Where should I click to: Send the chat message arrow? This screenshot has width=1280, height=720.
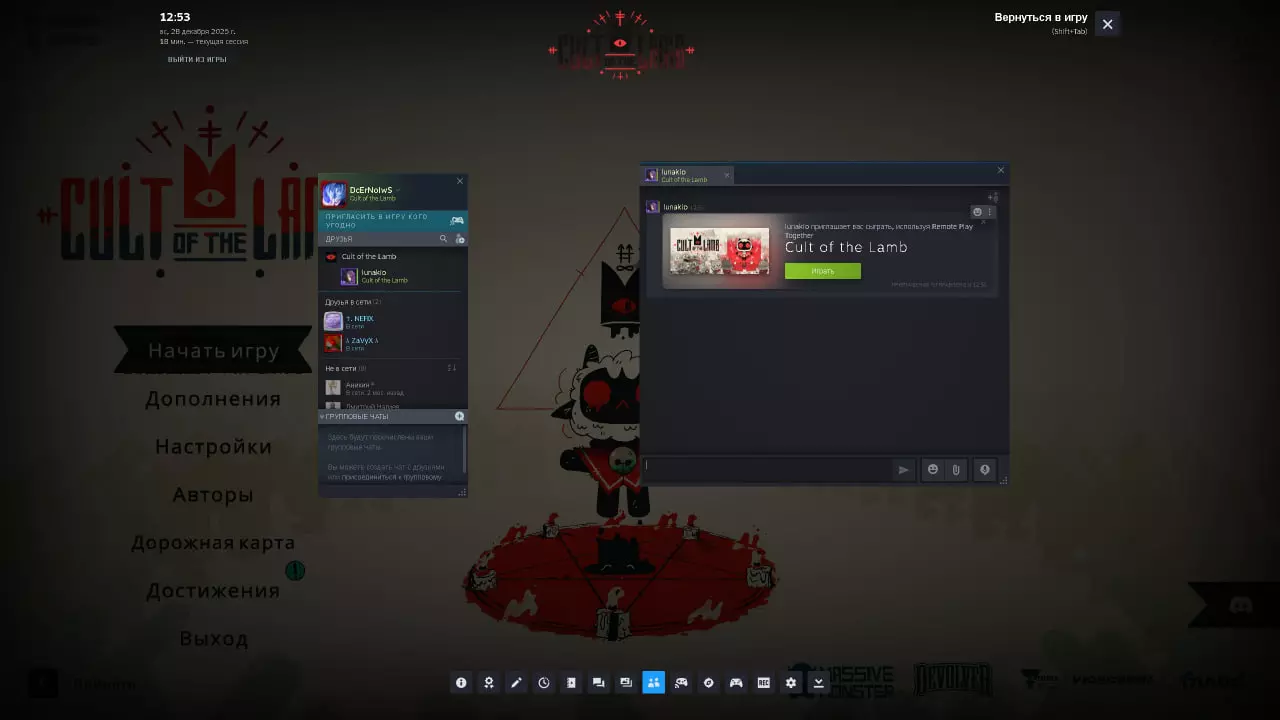pos(904,469)
